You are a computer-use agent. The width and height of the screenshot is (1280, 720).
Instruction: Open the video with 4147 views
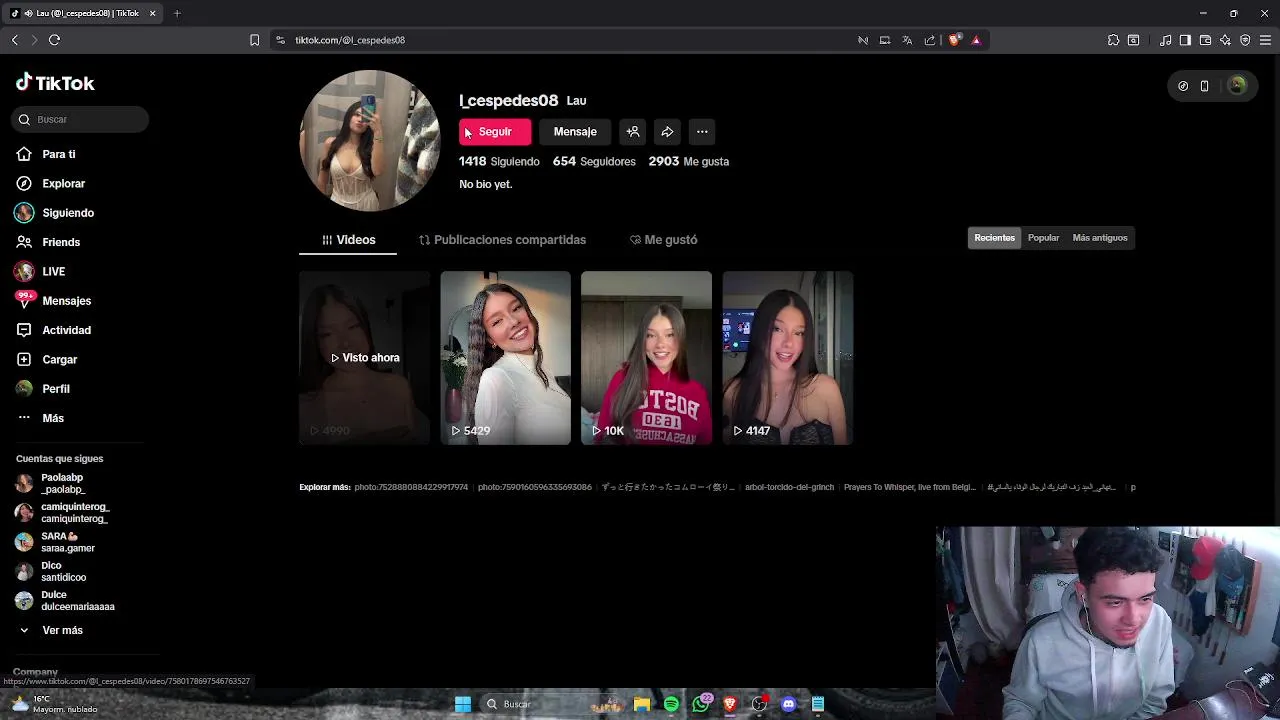[788, 358]
